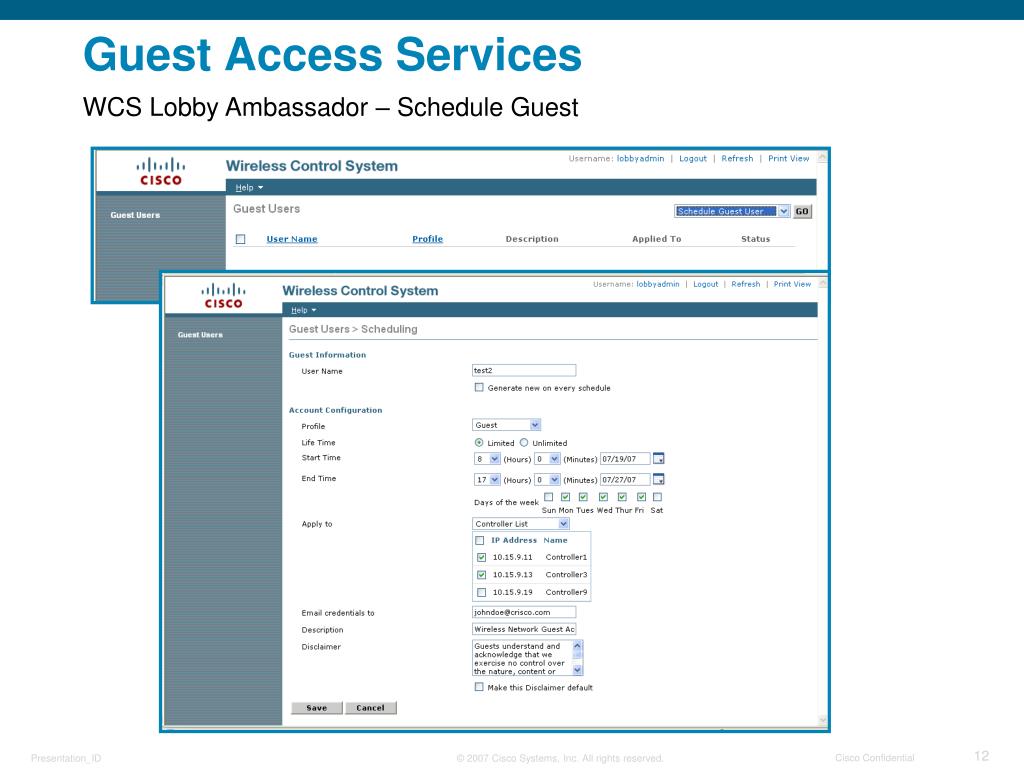This screenshot has height=768, width=1024.
Task: Sort by the User Name column link
Action: point(292,239)
